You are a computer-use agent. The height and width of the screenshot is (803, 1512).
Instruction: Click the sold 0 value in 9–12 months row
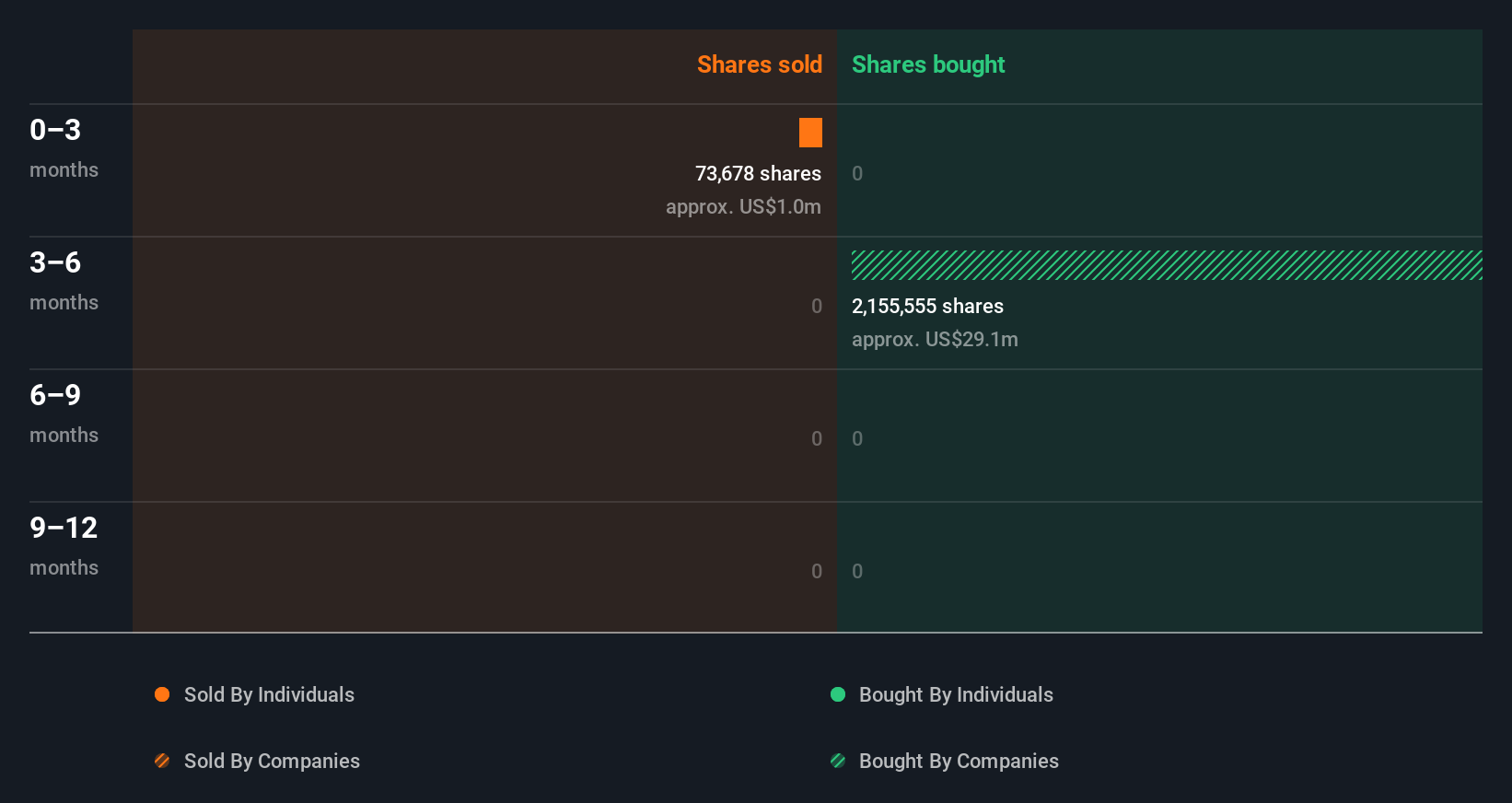(x=817, y=571)
